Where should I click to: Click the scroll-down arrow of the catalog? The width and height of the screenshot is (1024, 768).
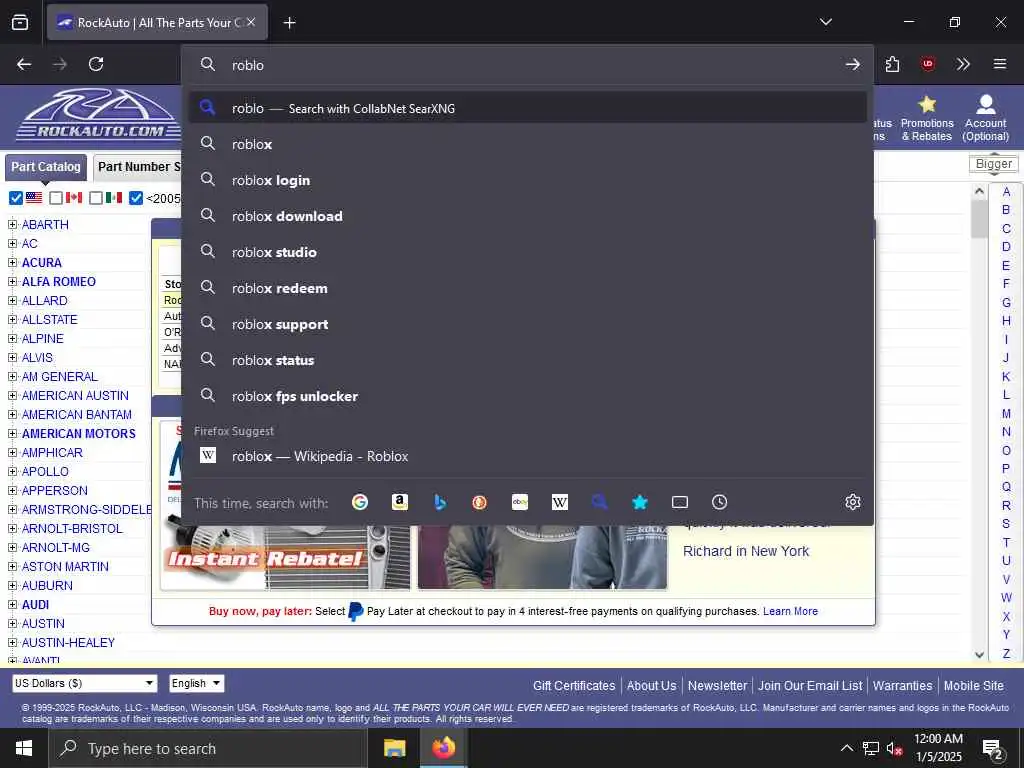click(x=979, y=654)
